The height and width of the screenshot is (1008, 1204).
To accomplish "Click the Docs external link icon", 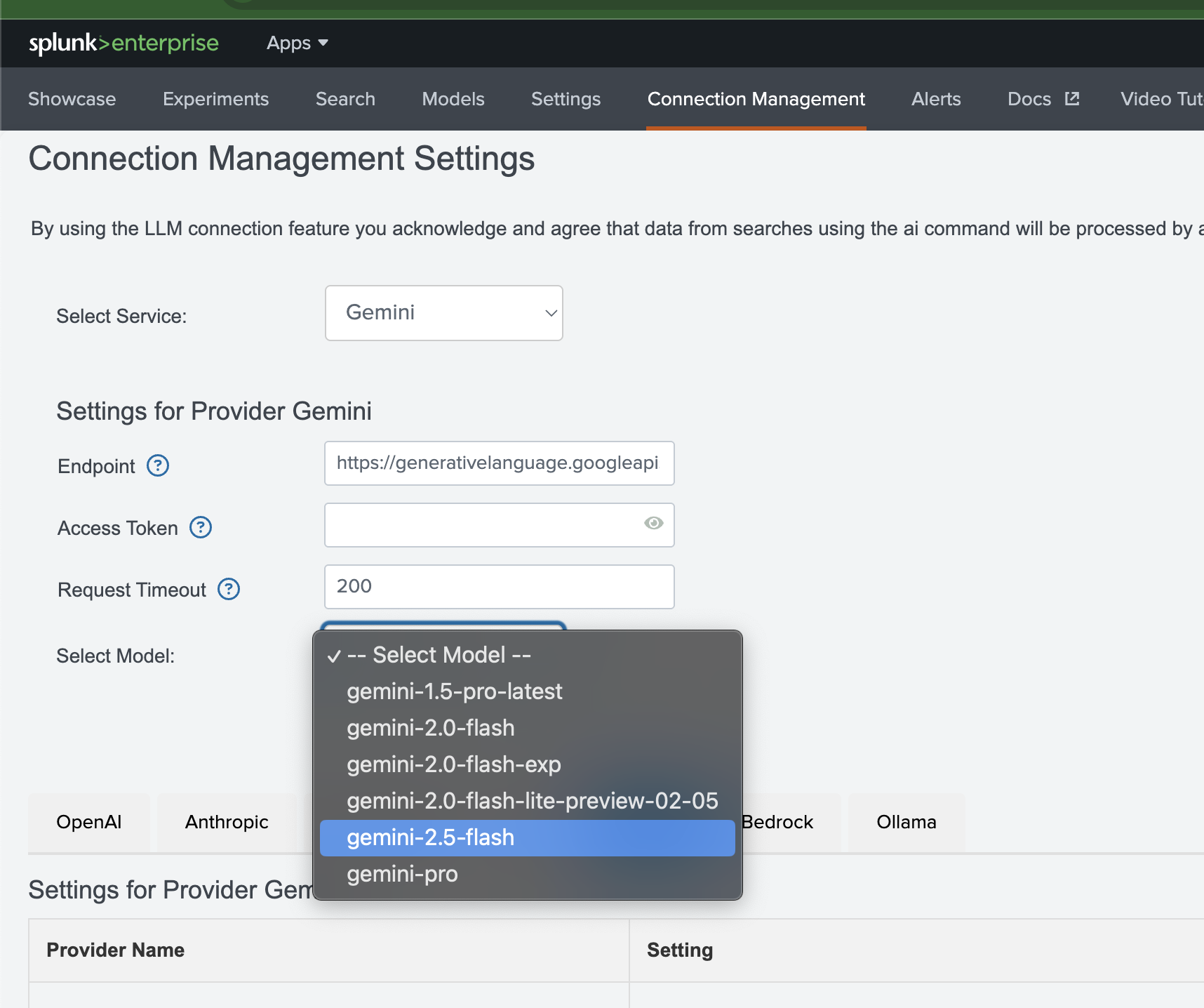I will 1072,98.
